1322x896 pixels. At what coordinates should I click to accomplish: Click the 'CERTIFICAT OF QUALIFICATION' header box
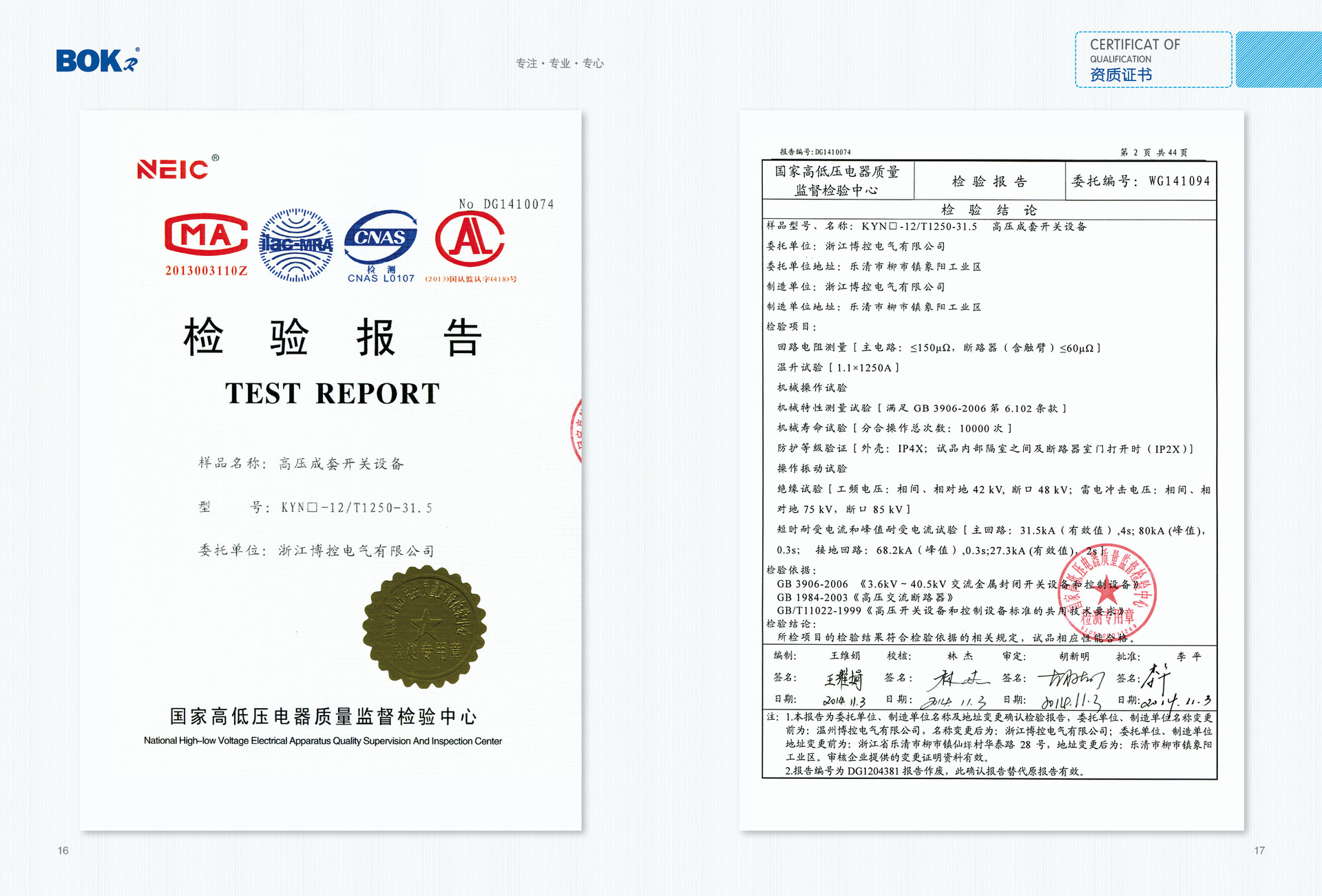click(1153, 59)
